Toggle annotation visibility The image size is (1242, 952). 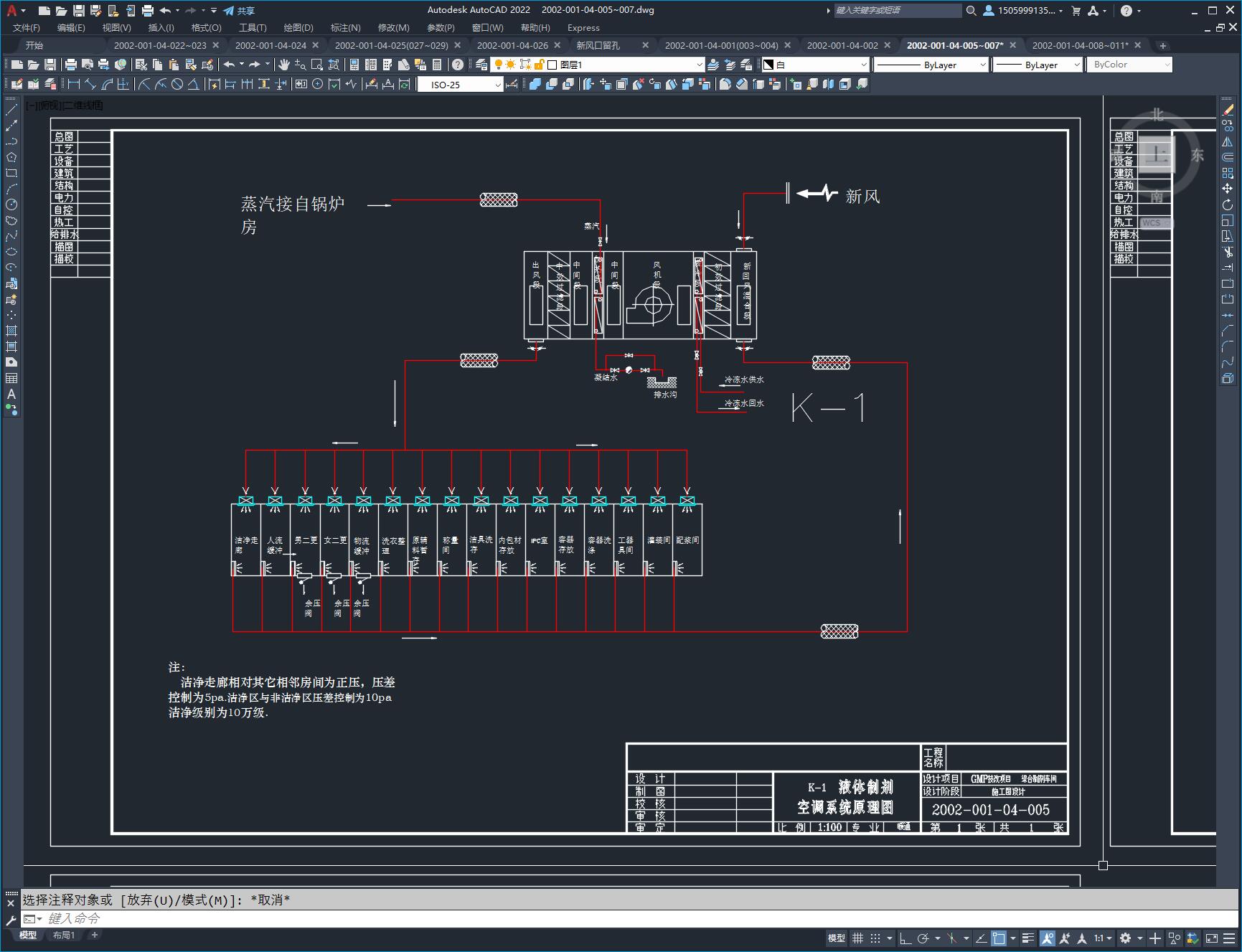pyautogui.click(x=1048, y=938)
